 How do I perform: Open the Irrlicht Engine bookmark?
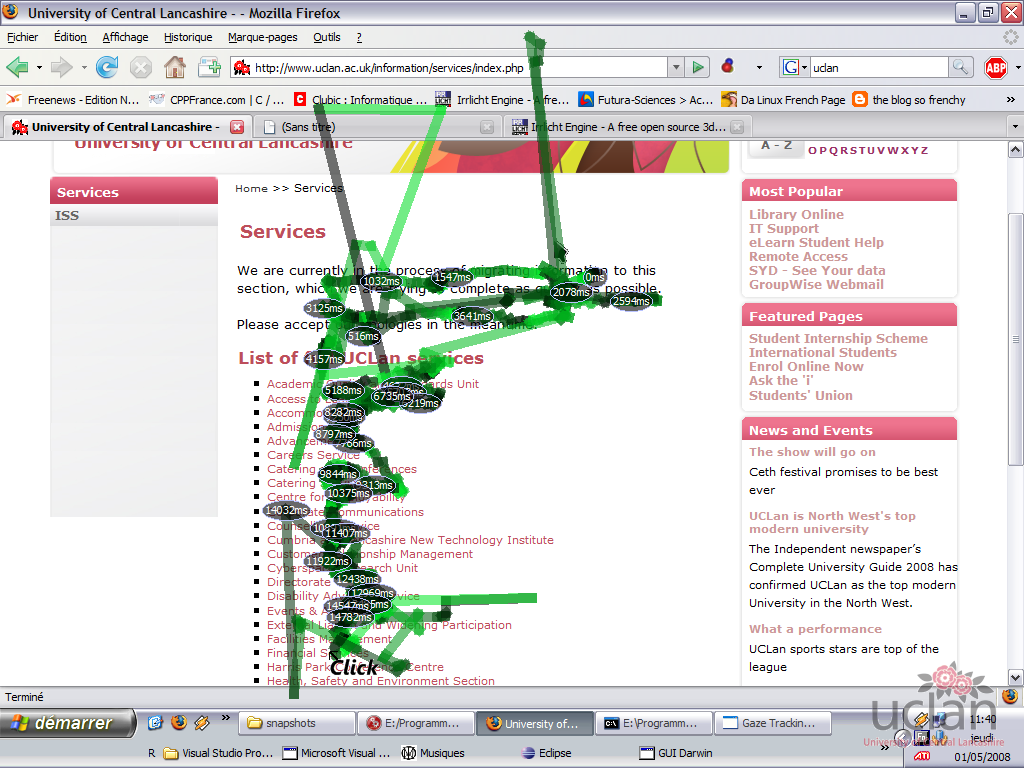(503, 99)
